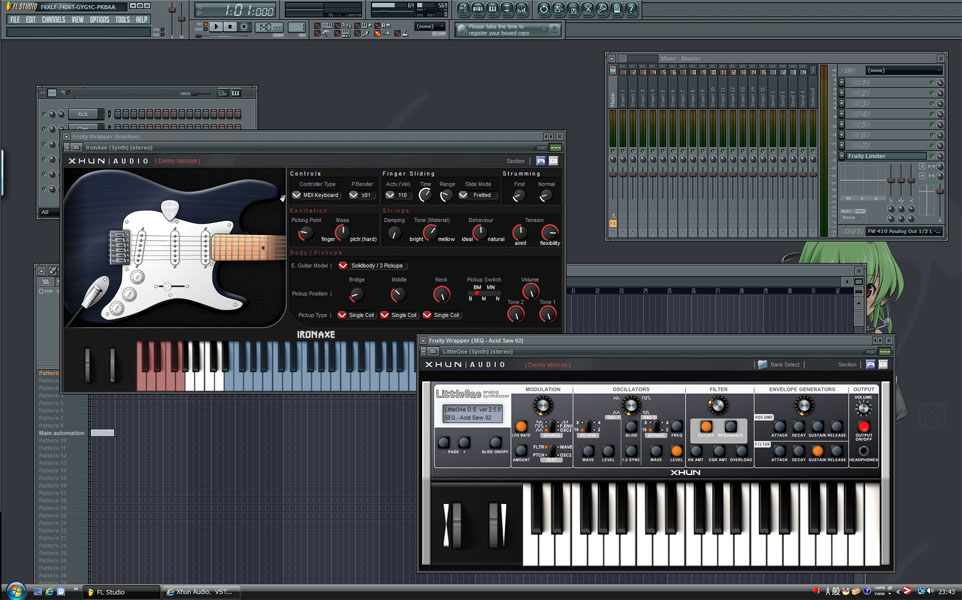962x600 pixels.
Task: Click the Record button in the transport
Action: 244,27
